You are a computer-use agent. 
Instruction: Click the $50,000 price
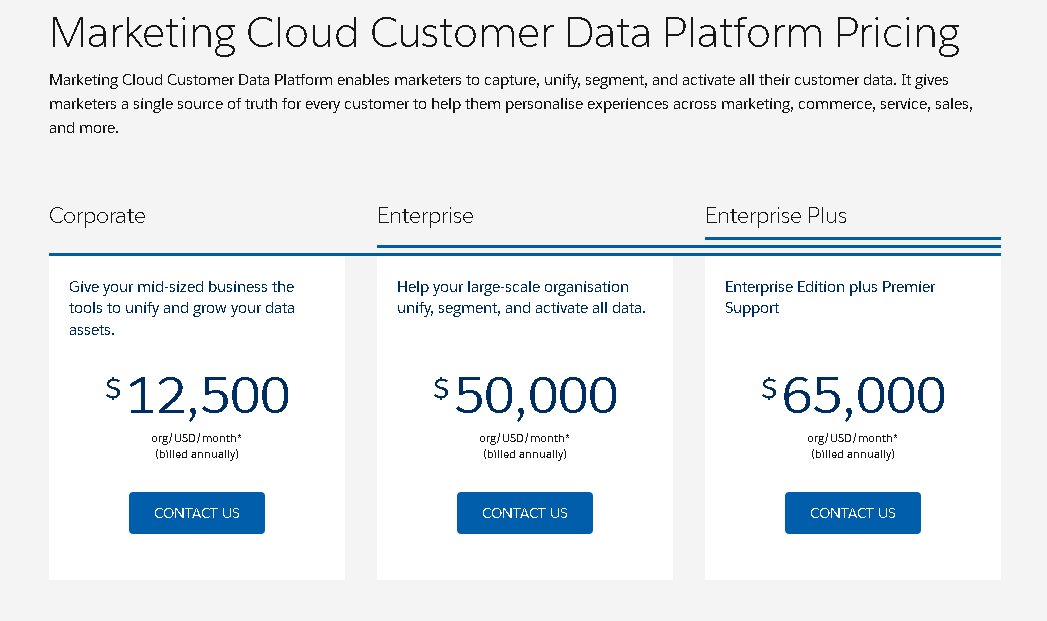pos(526,396)
